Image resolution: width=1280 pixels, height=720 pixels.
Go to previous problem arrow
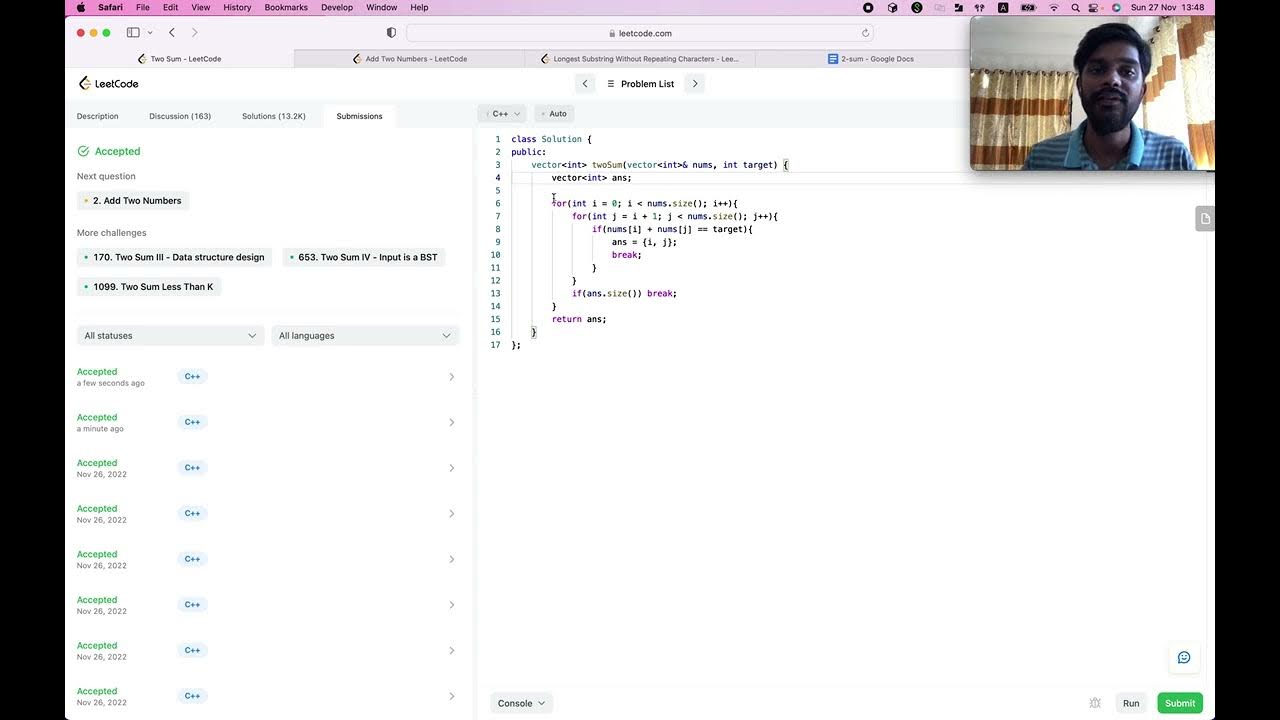[585, 84]
